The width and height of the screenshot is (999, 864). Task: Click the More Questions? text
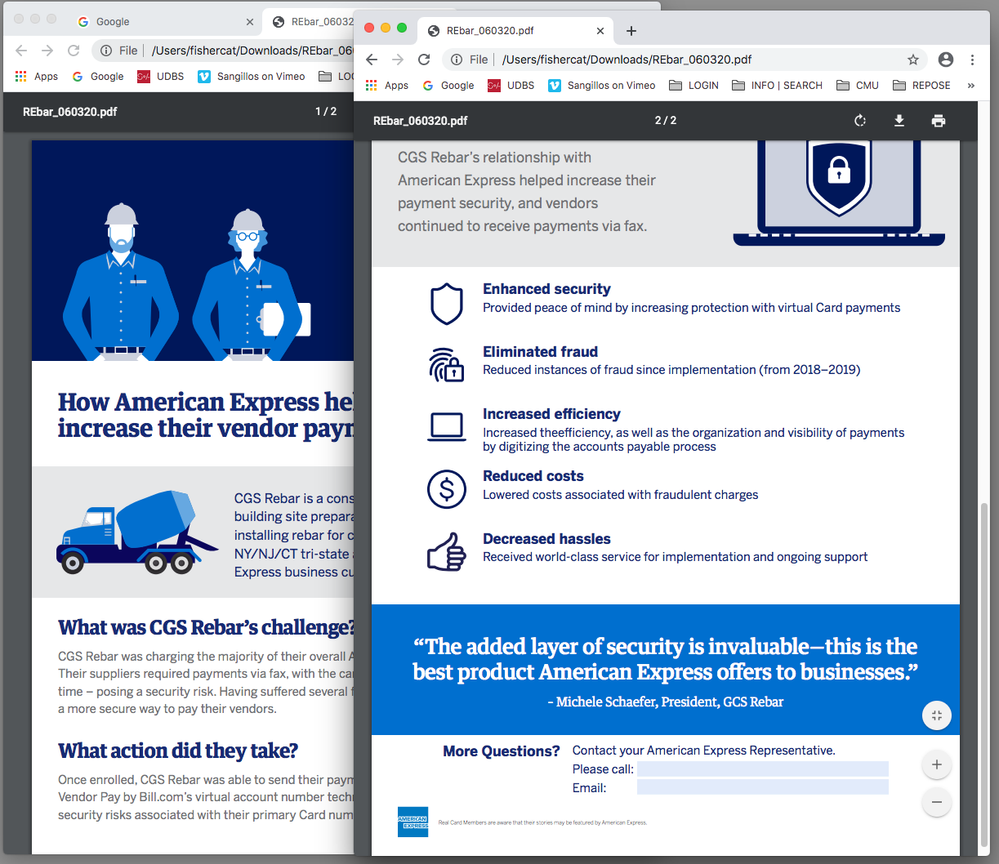click(x=501, y=751)
